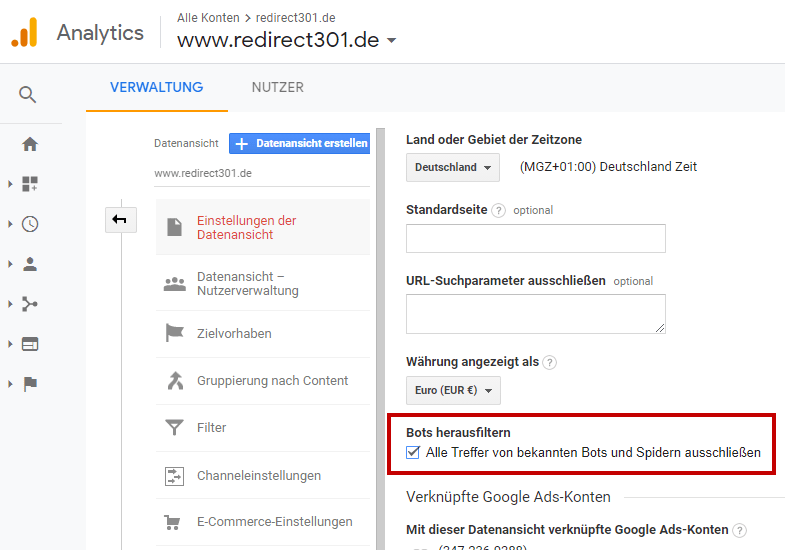Click the URL-Suchparameter ausschließen text area
This screenshot has height=550, width=785.
(x=536, y=314)
